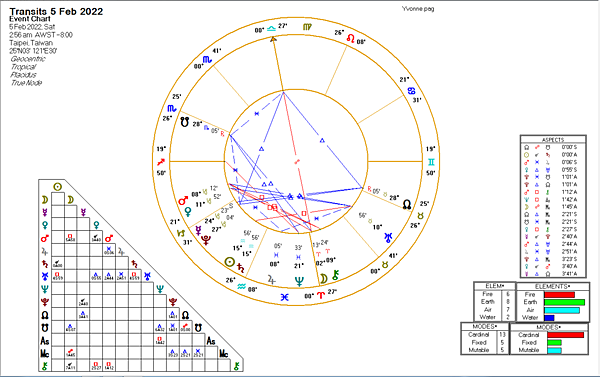The width and height of the screenshot is (600, 377).
Task: Click the red Mars glyph in the chart wheel
Action: tap(183, 201)
